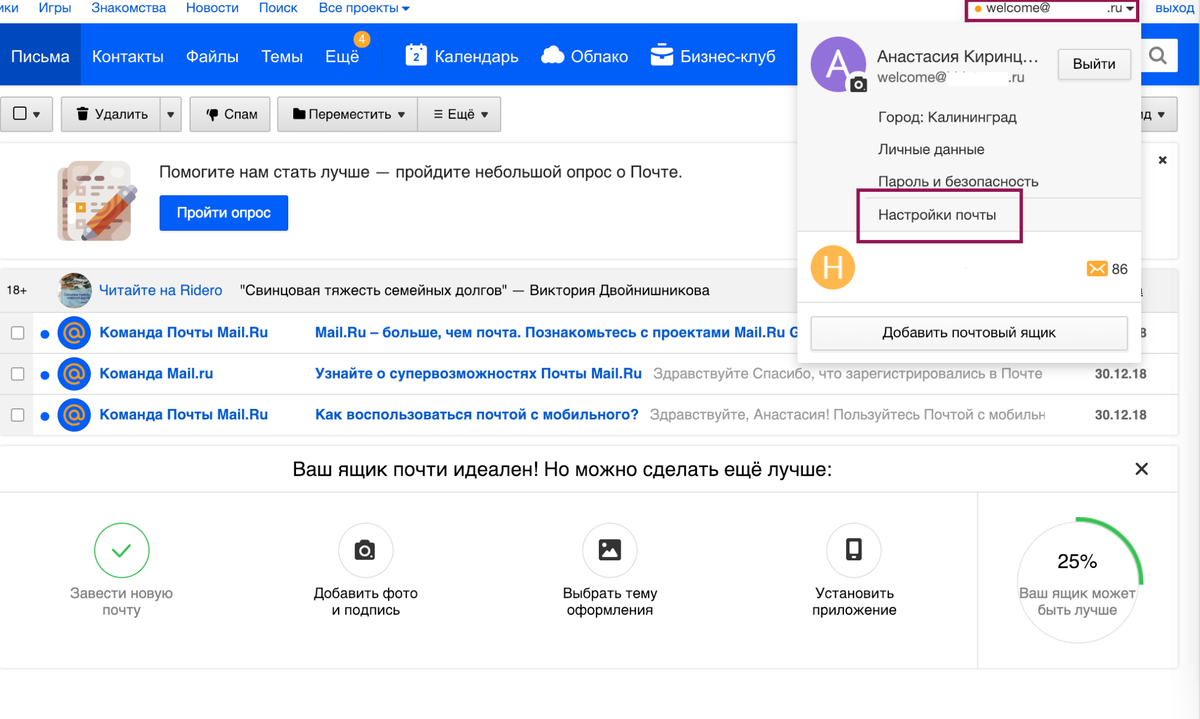Switch to the Контакты tab
This screenshot has width=1200, height=719.
click(127, 56)
